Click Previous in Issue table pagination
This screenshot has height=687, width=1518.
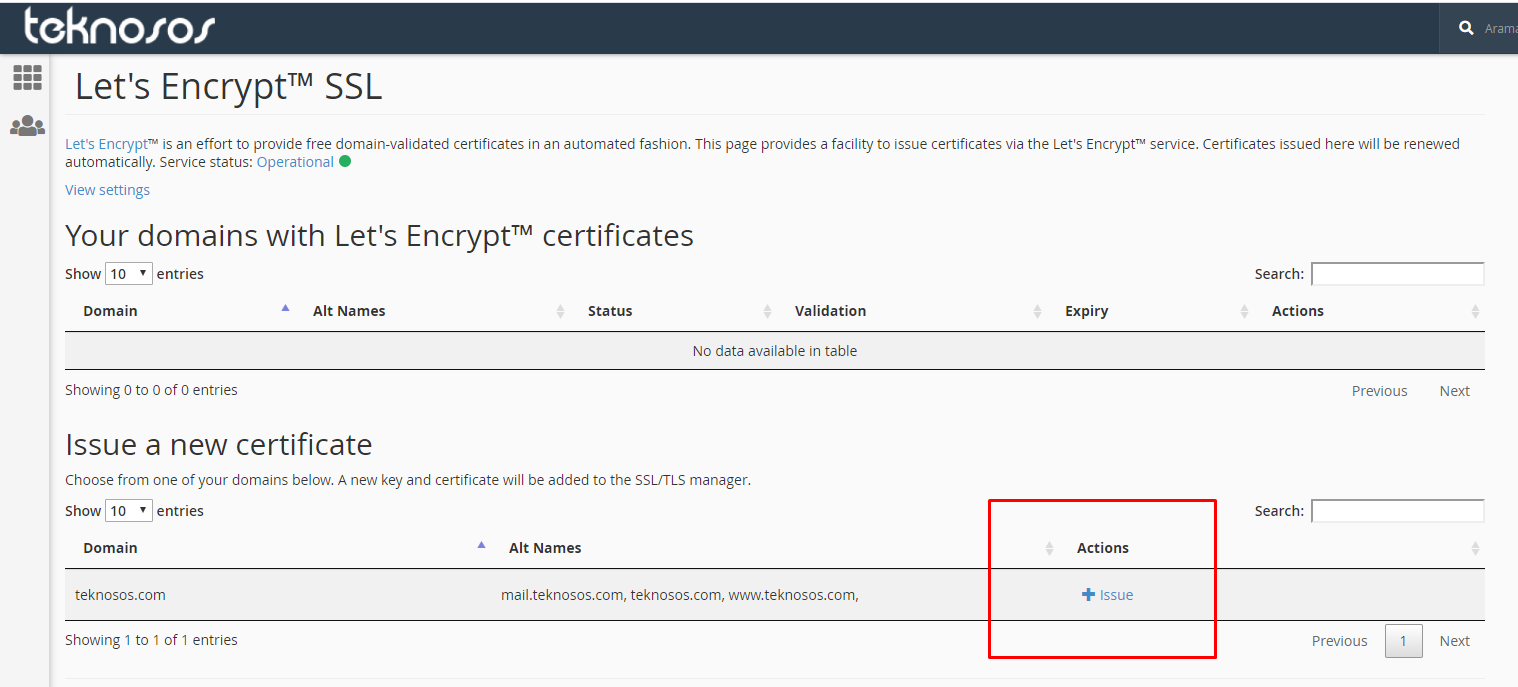coord(1339,641)
